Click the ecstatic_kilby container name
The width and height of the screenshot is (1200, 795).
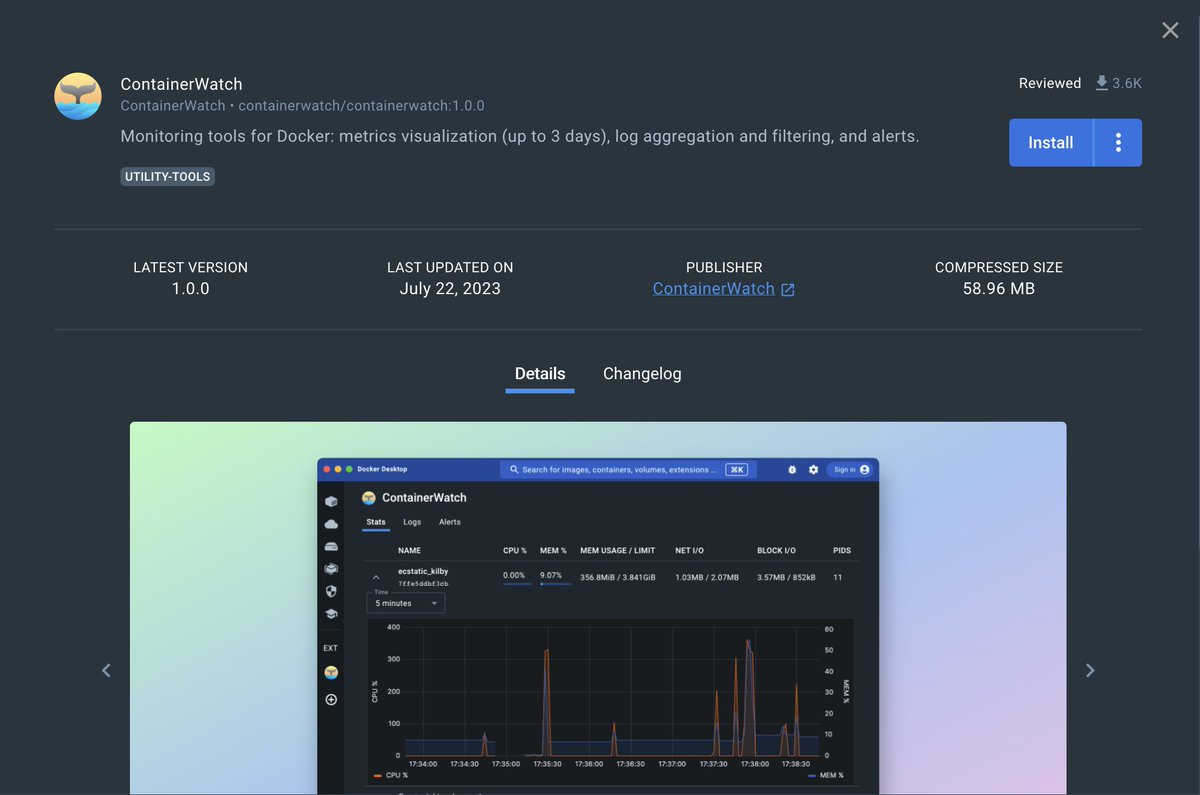423,571
